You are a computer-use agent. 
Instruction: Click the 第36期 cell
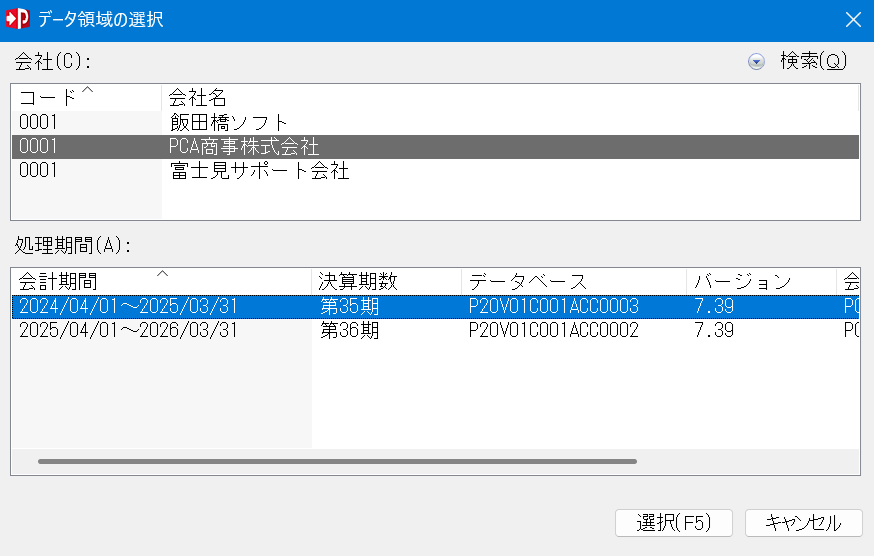pos(349,330)
